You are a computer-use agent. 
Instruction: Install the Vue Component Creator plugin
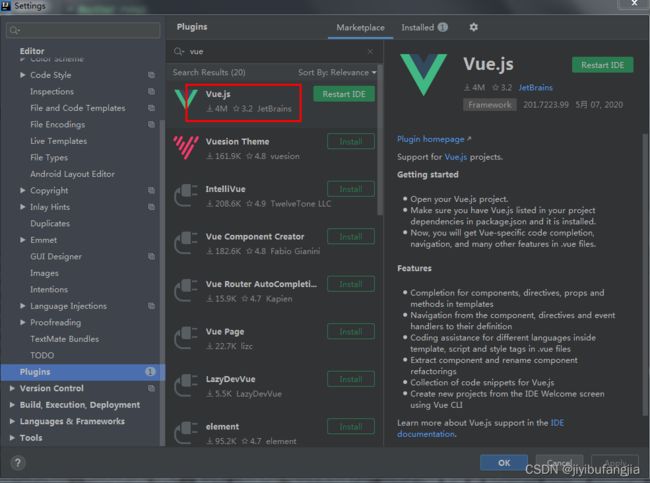coord(351,237)
